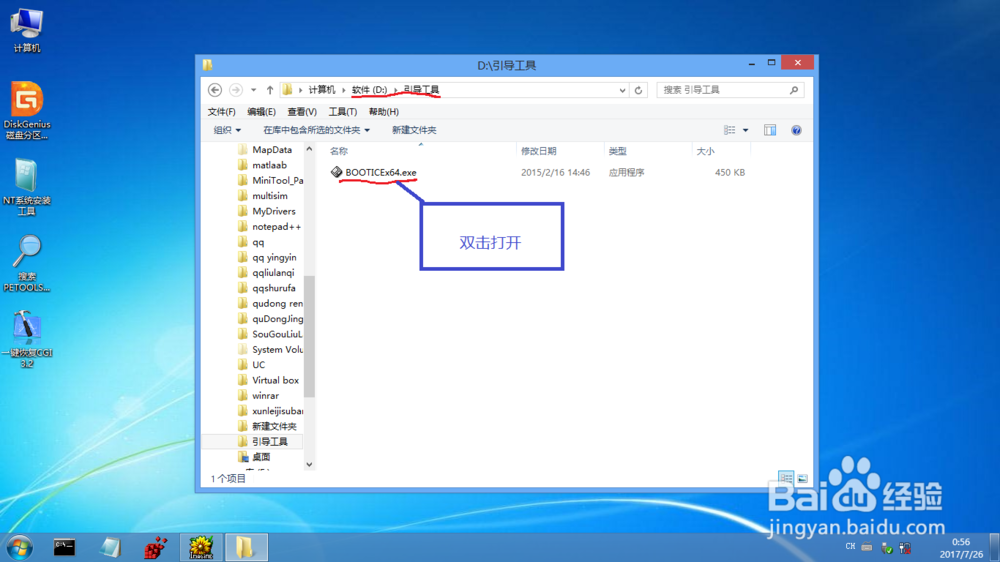Open the 工具(T) menu
The width and height of the screenshot is (1000, 562).
coord(342,112)
